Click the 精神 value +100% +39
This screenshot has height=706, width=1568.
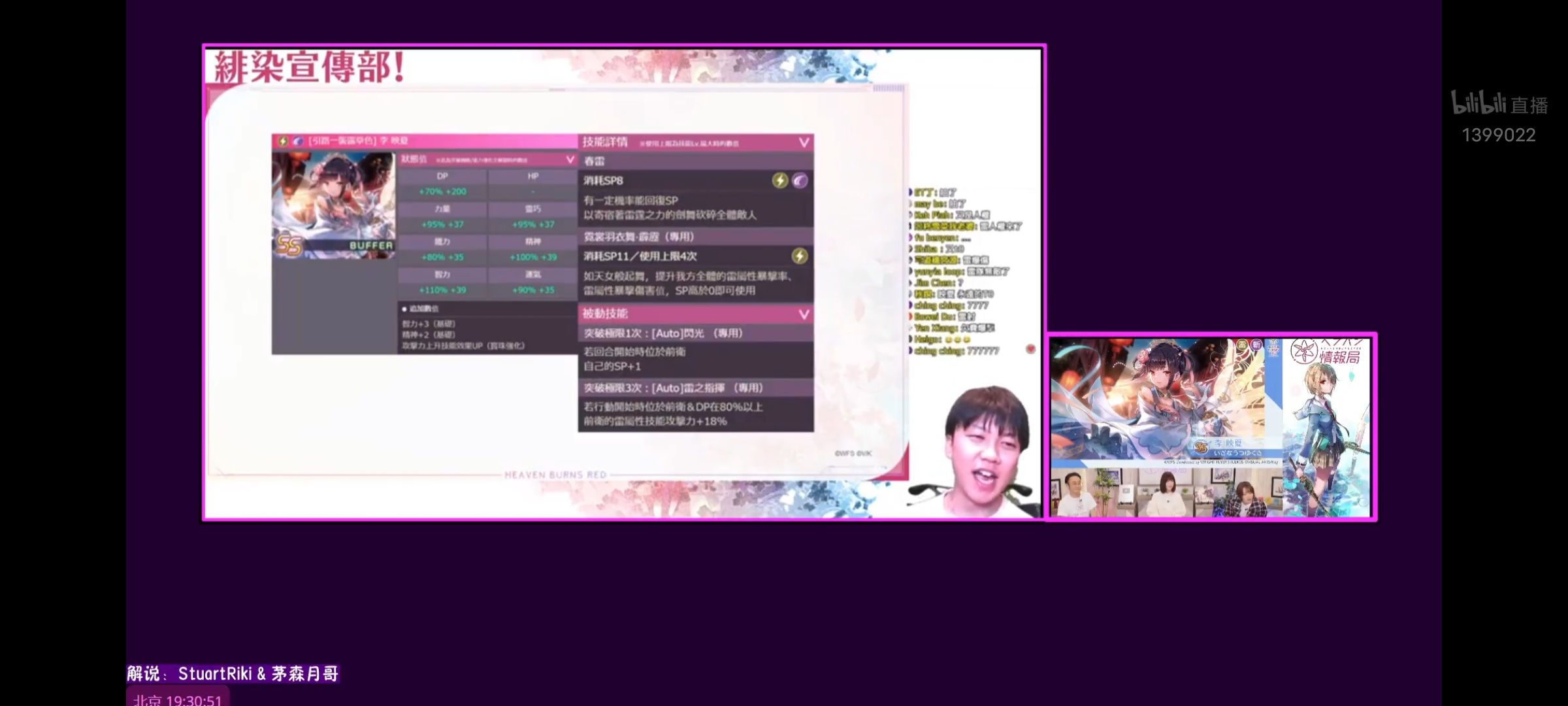pyautogui.click(x=533, y=257)
